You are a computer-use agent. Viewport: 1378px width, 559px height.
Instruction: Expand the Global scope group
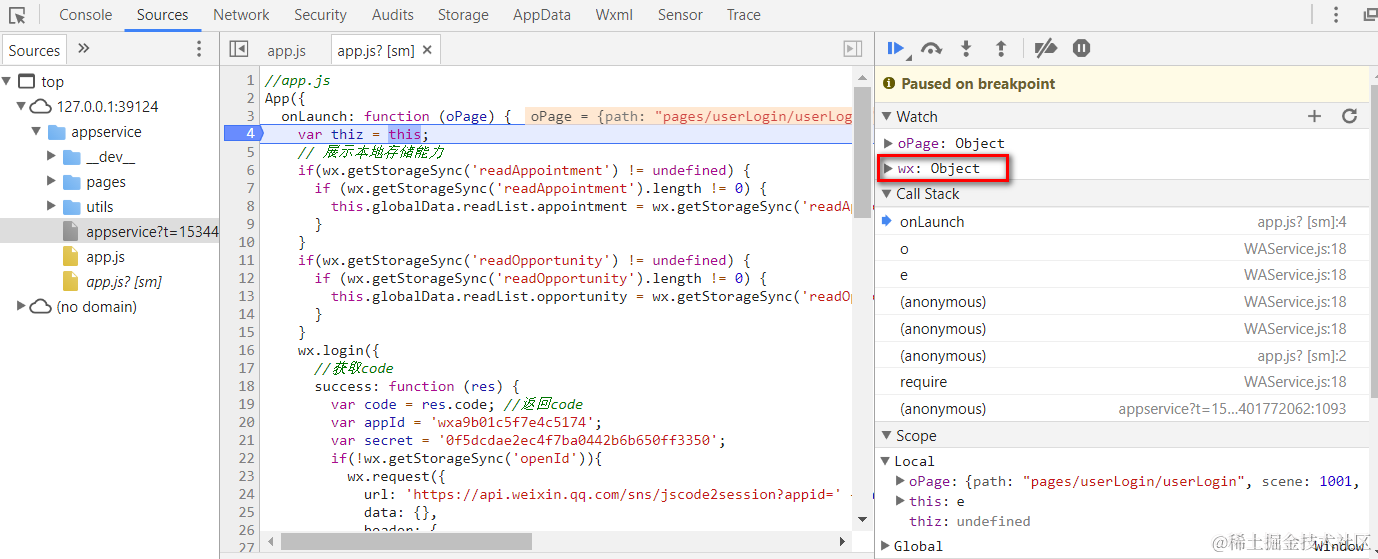click(886, 546)
